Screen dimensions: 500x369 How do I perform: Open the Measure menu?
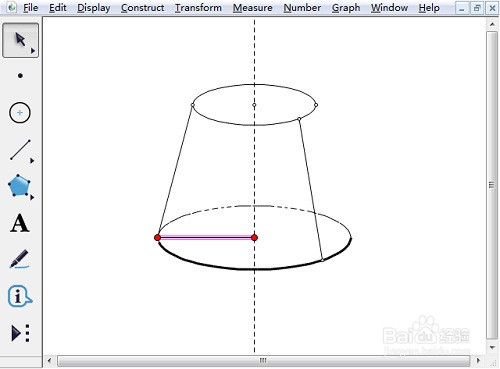pos(253,8)
